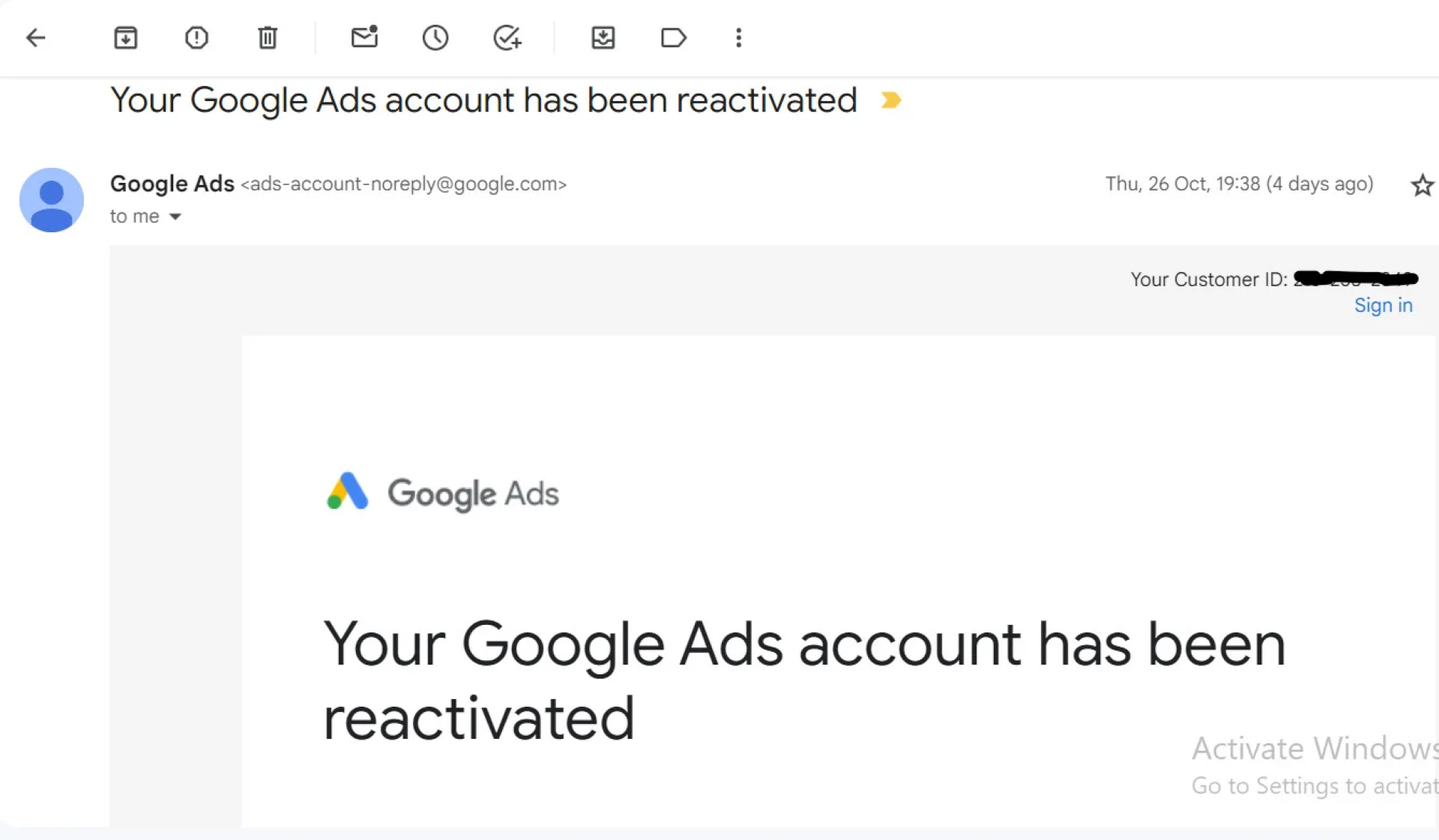Mark the email as unread

364,37
